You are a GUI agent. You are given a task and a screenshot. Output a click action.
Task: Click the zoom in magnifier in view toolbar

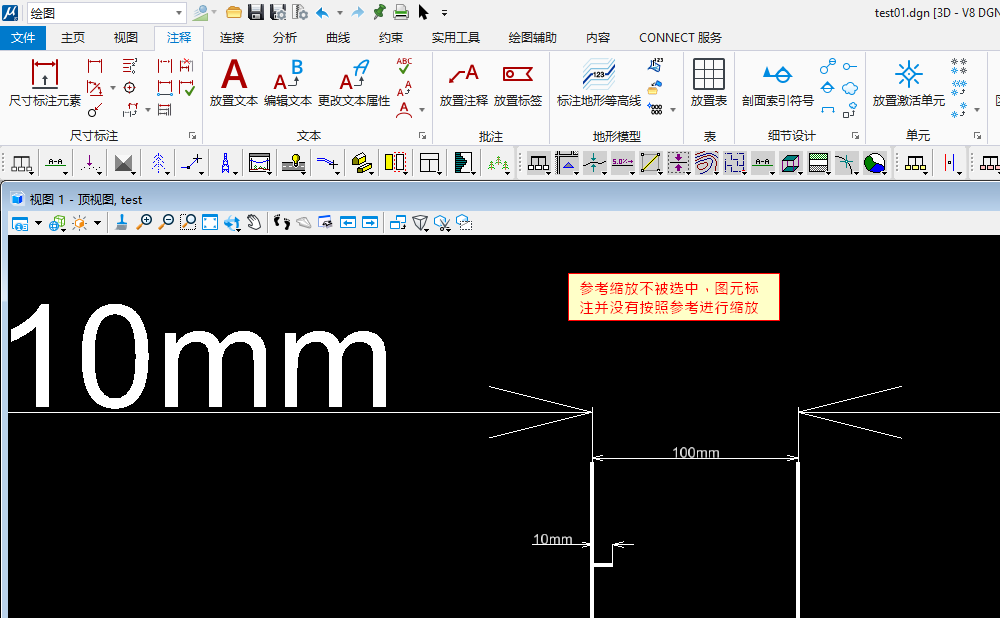pyautogui.click(x=145, y=222)
